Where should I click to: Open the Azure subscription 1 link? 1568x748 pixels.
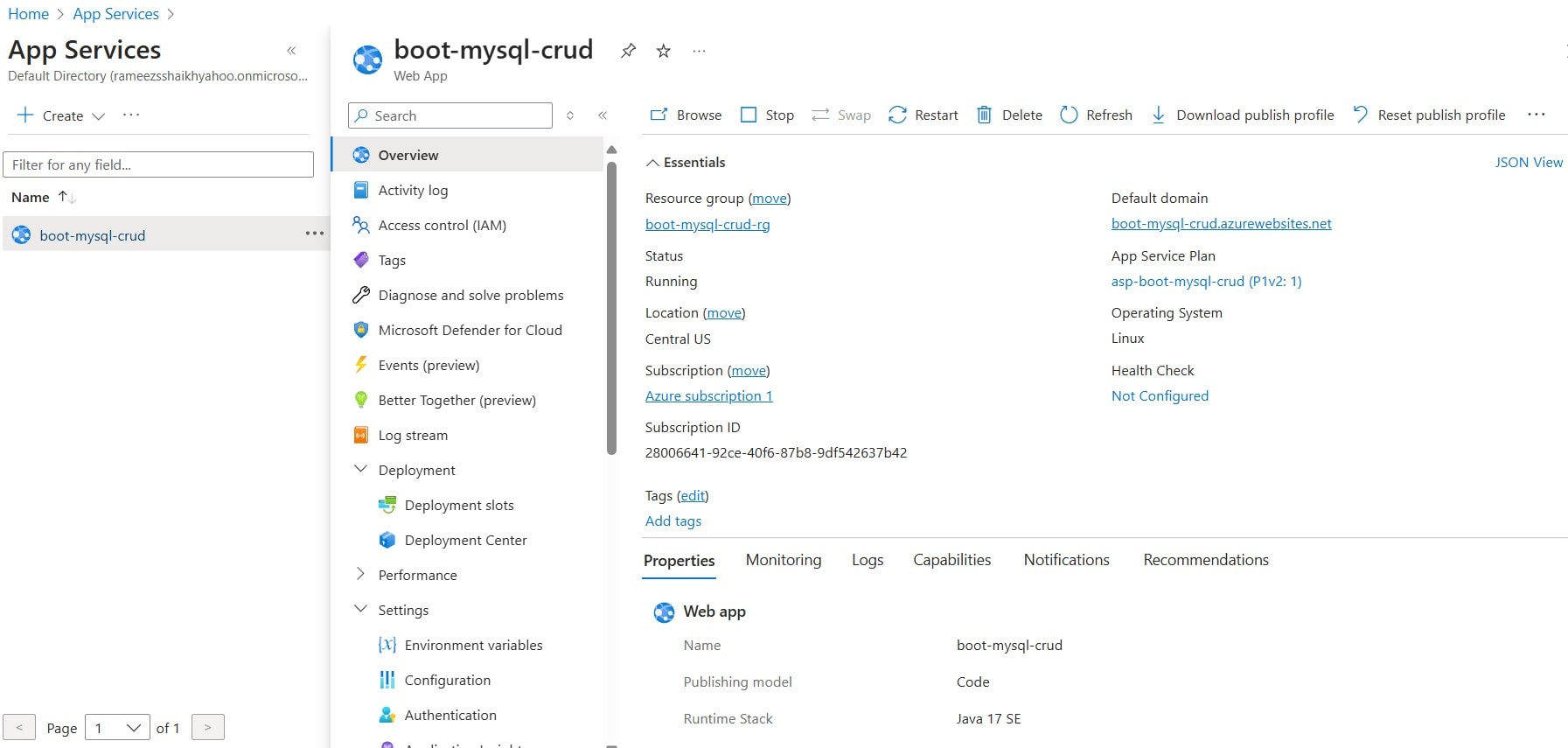tap(709, 396)
